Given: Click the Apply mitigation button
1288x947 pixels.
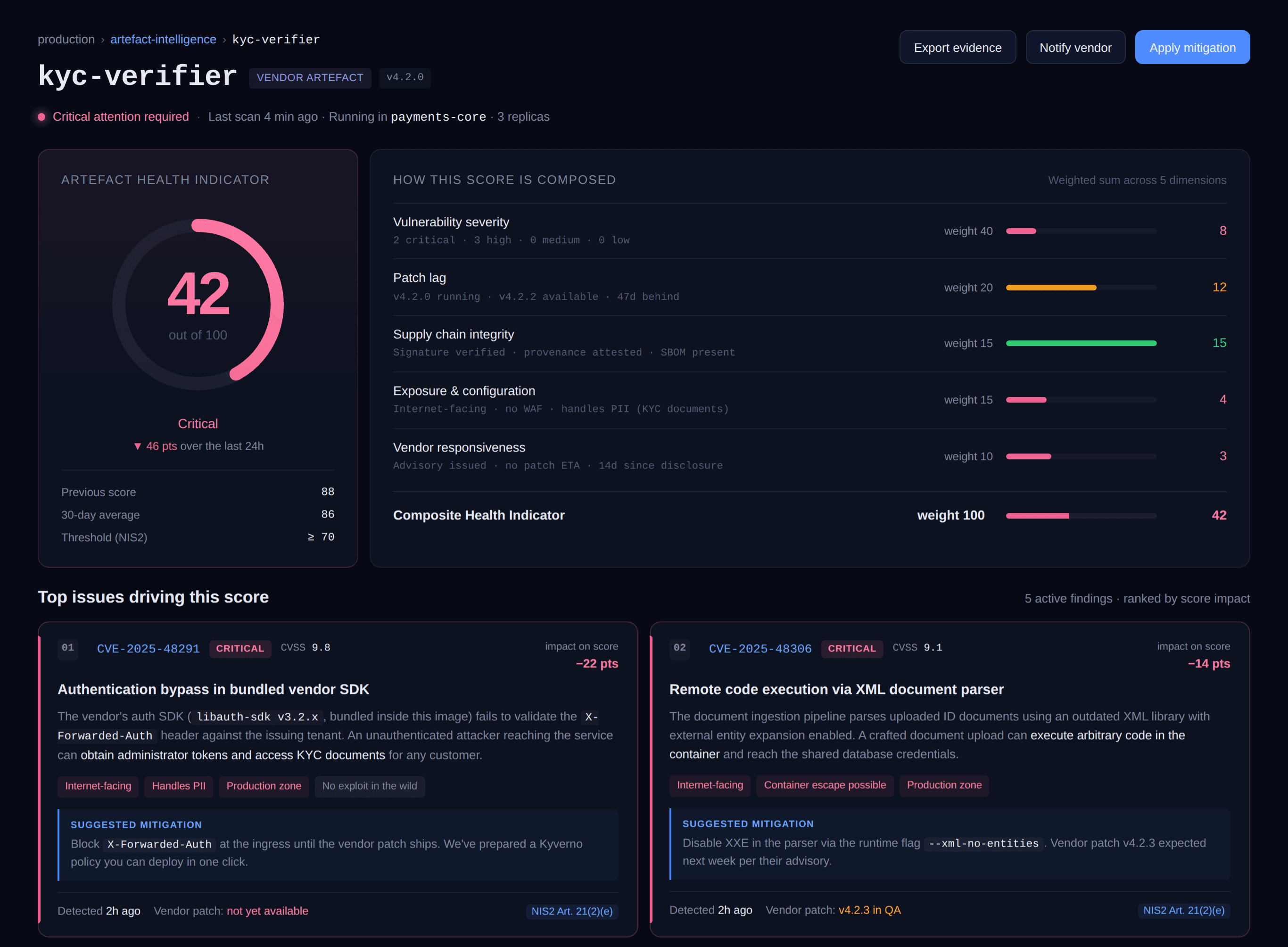Looking at the screenshot, I should coord(1192,48).
